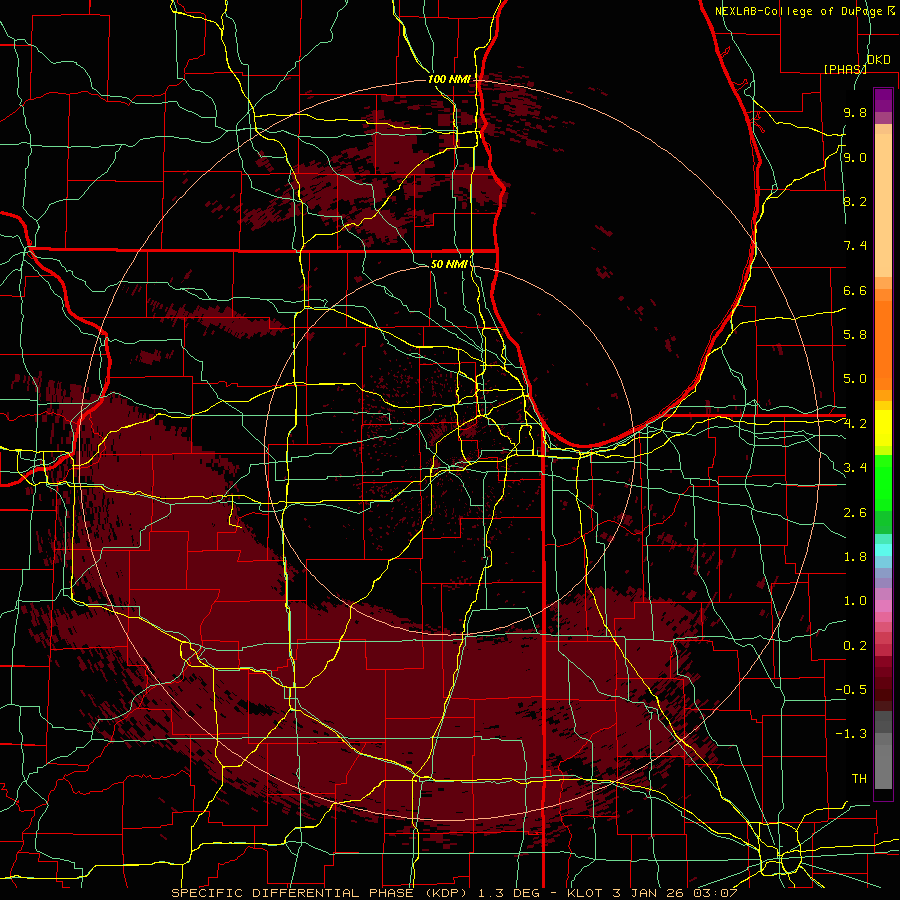The width and height of the screenshot is (900, 900).
Task: Click the 5.8 value on the color scale
Action: [855, 335]
